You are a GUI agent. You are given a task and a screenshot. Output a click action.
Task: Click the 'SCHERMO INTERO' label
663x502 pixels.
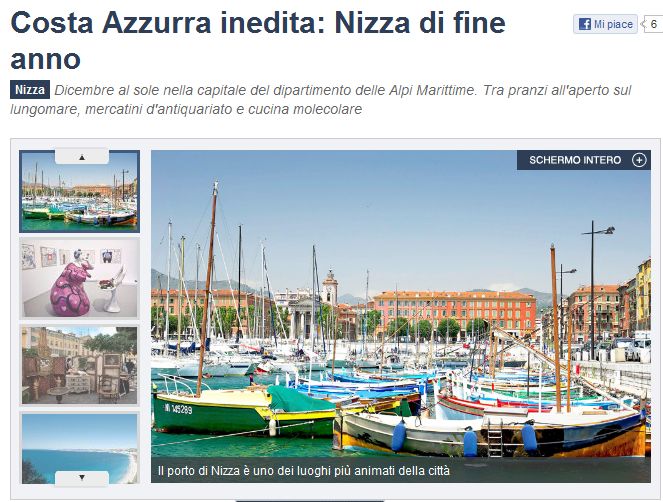point(575,160)
